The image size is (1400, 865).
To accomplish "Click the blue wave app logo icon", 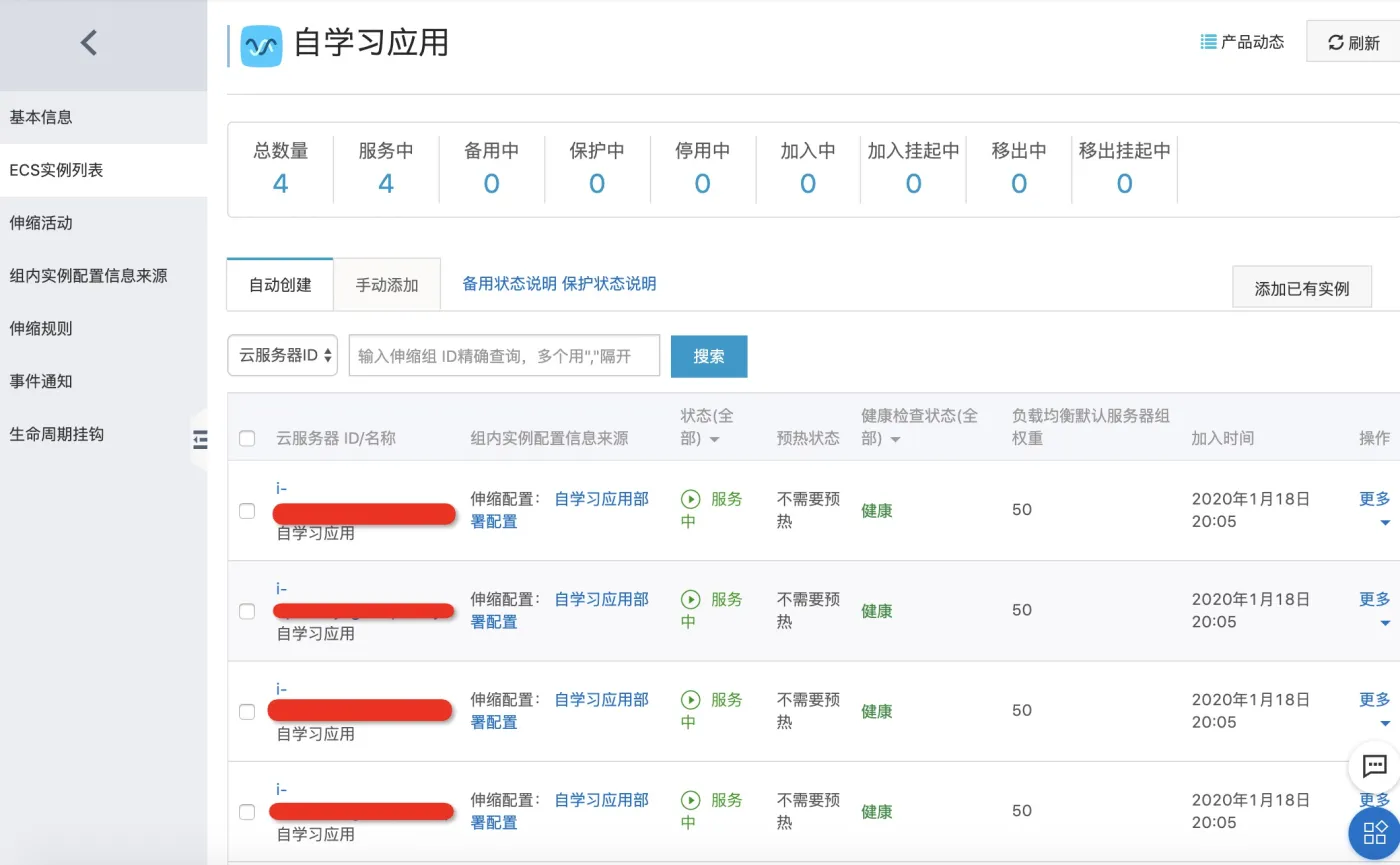I will point(262,46).
